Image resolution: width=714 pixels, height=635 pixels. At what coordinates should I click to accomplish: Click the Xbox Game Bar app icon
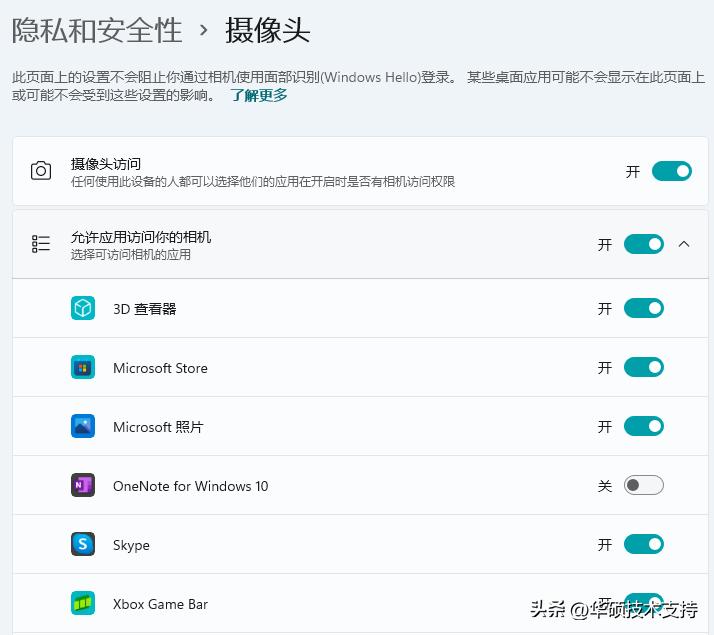point(83,604)
